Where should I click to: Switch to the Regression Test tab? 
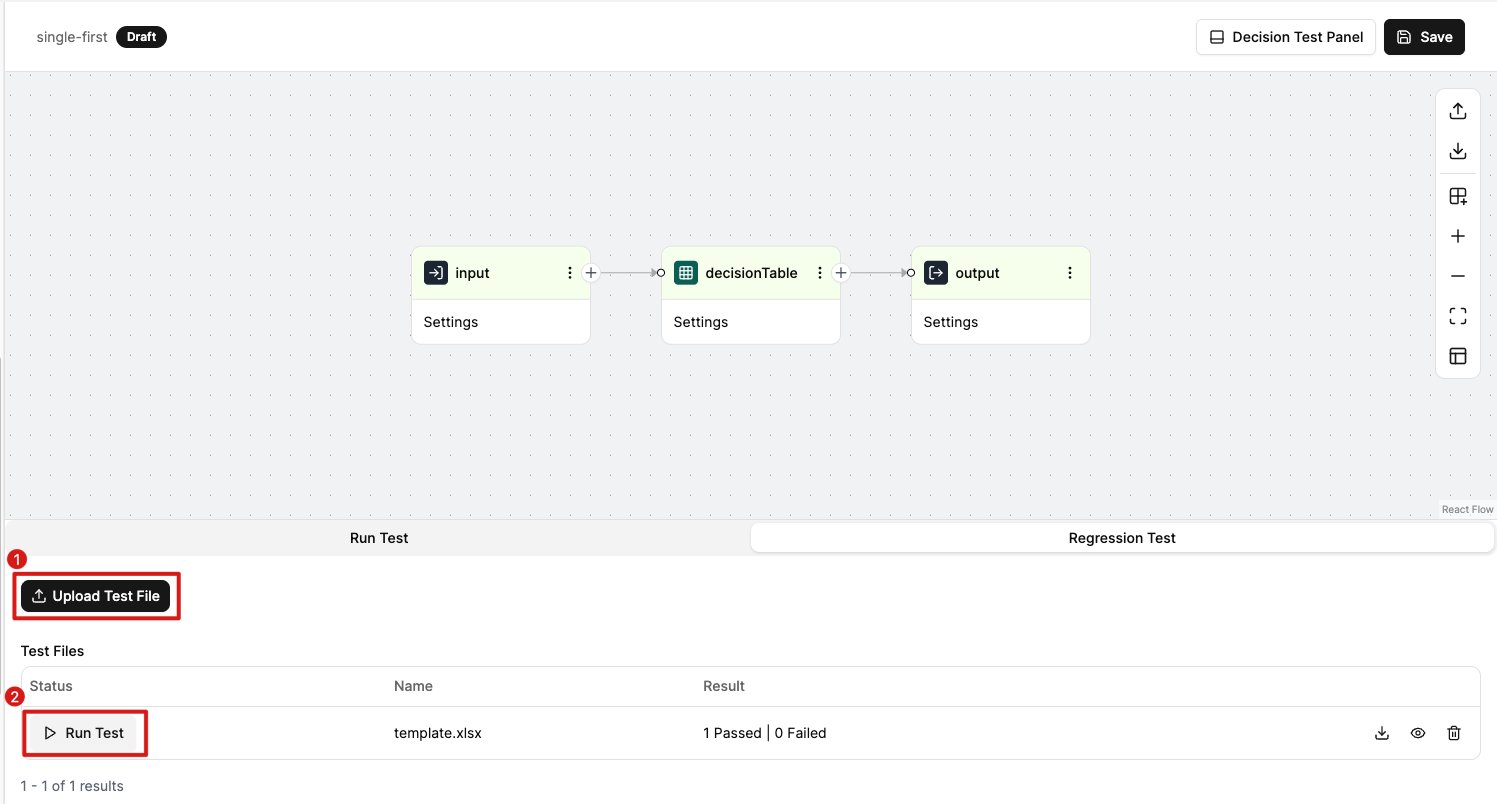coord(1122,538)
